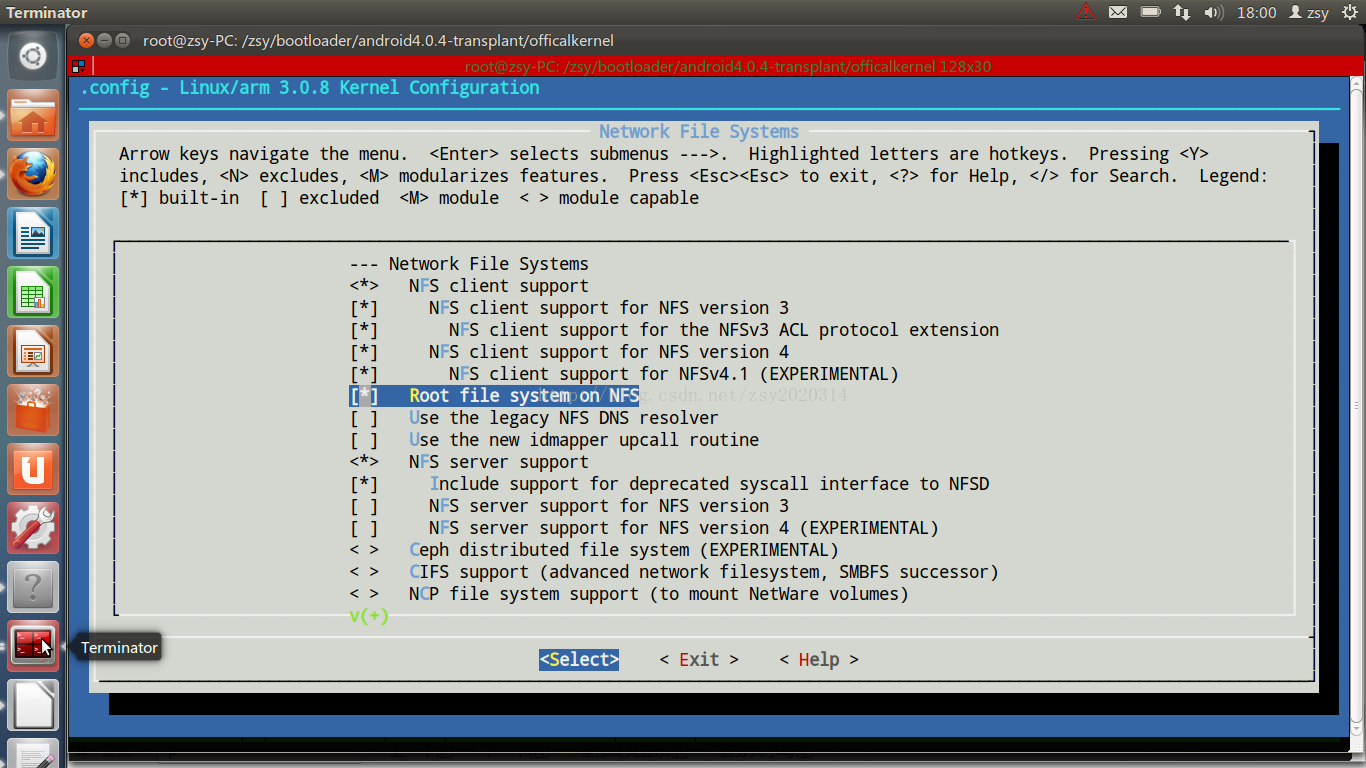
Task: Open mail envelope indicator in top panel
Action: (x=1118, y=12)
